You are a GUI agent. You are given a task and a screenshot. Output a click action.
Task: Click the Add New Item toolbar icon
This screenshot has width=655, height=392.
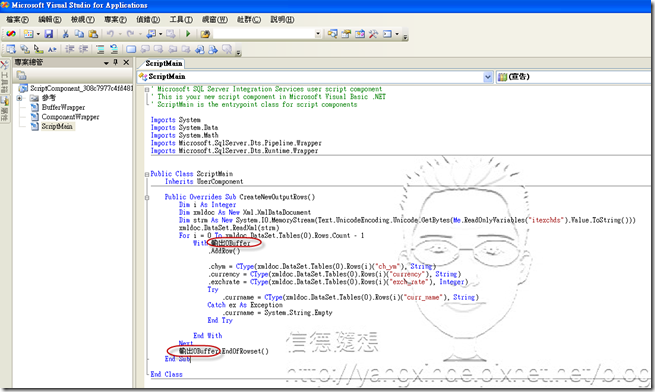click(x=28, y=34)
